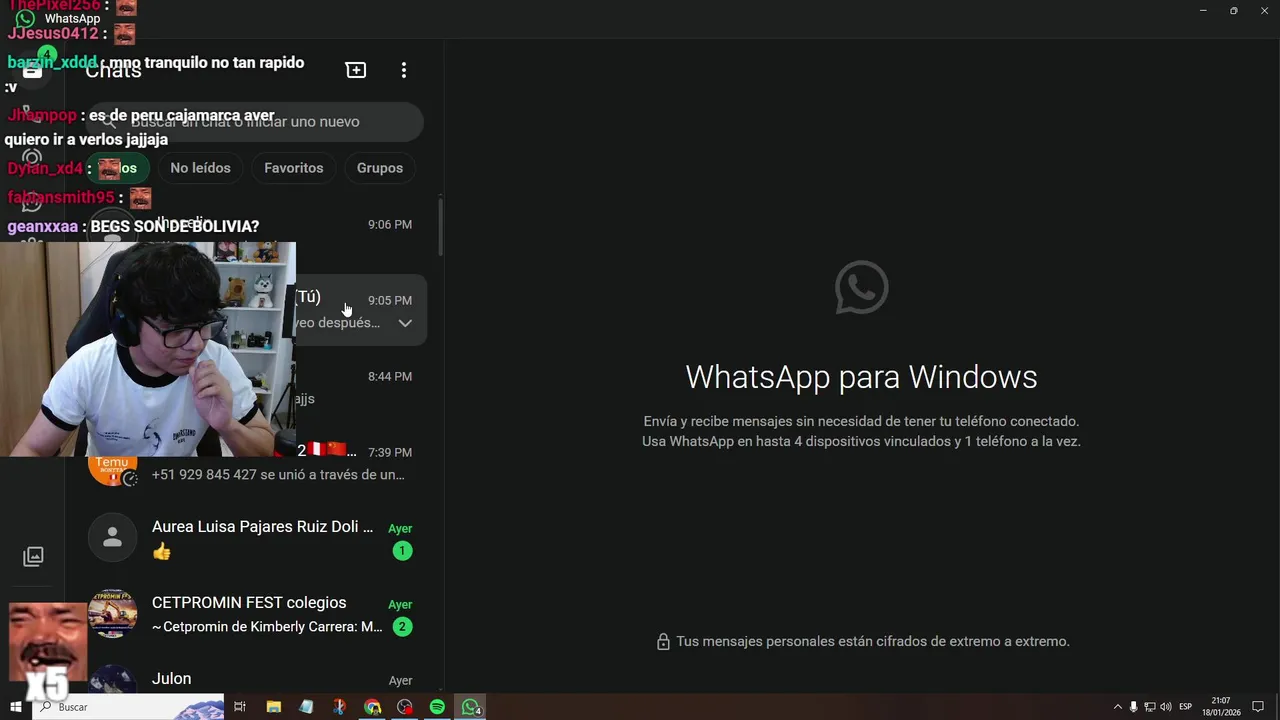Image resolution: width=1280 pixels, height=720 pixels.
Task: Open File Explorer from the taskbar
Action: coord(273,707)
